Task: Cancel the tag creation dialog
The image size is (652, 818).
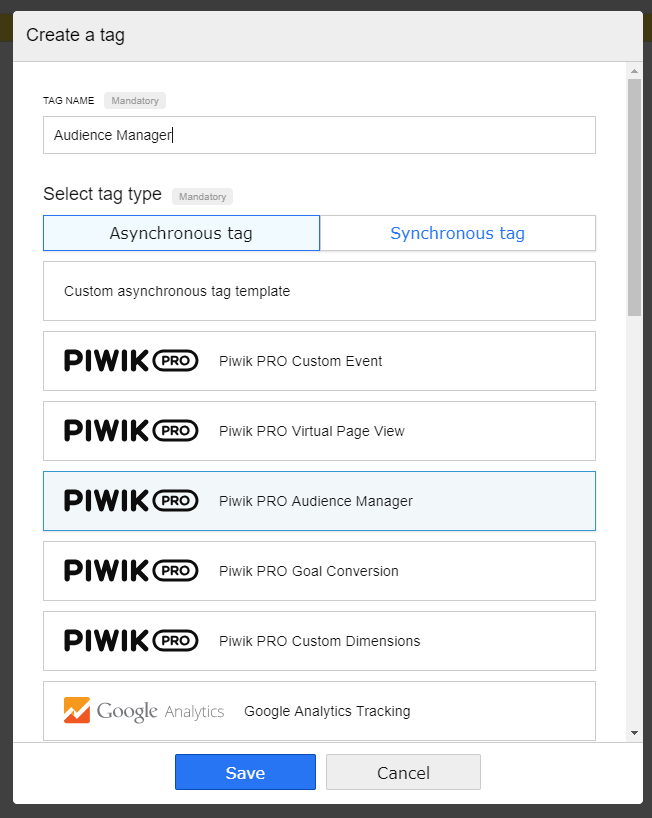Action: click(x=403, y=772)
